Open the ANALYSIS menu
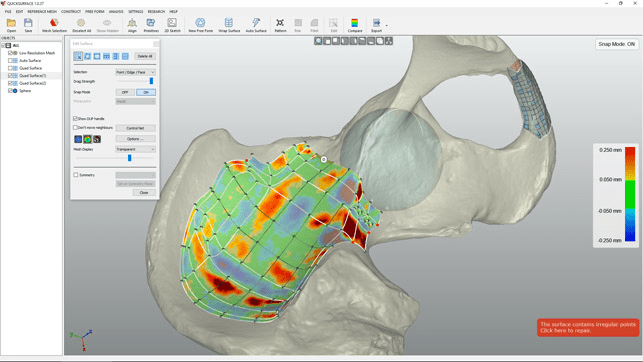 (x=116, y=11)
